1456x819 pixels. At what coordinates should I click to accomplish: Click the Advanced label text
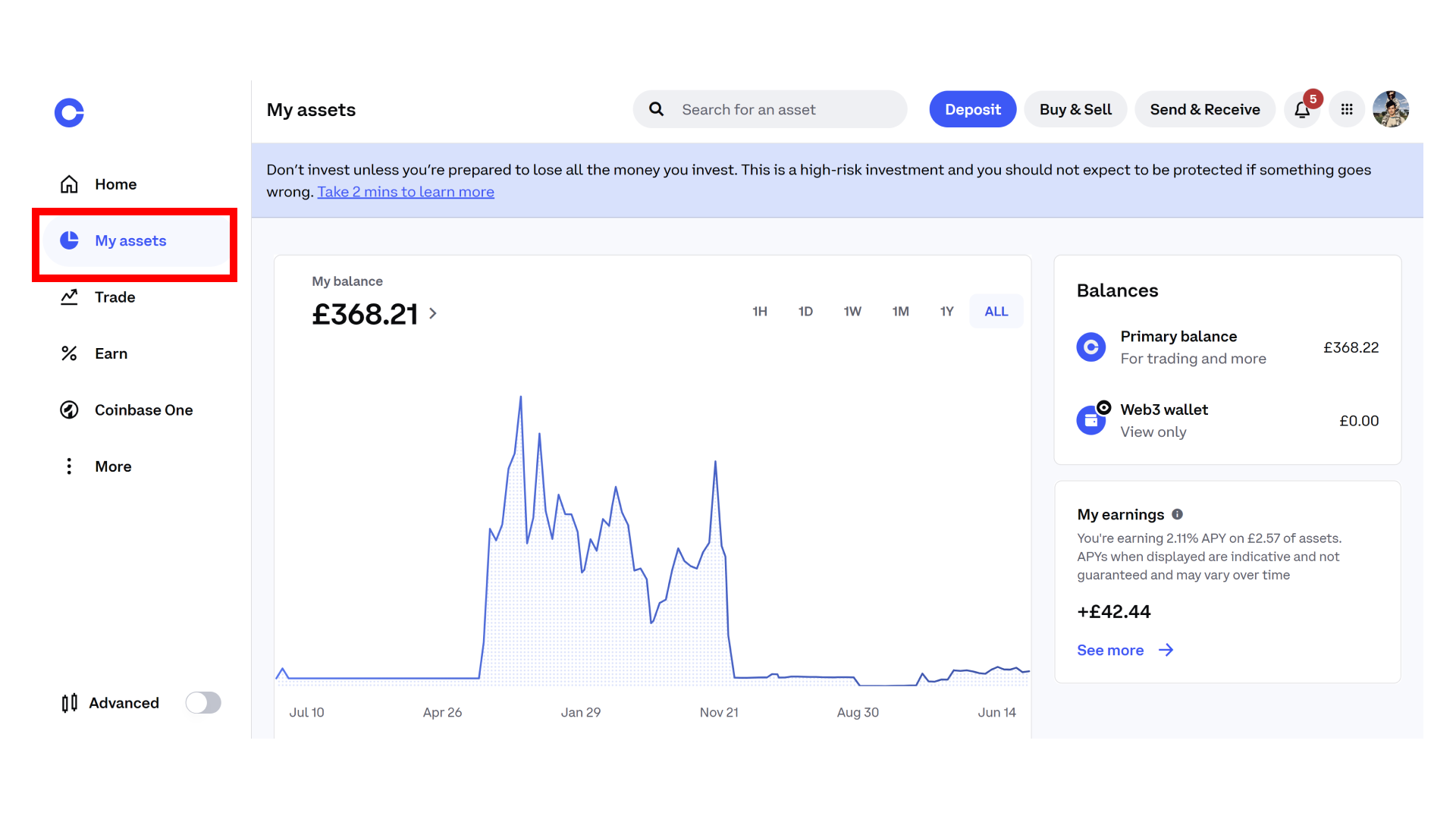(x=124, y=703)
